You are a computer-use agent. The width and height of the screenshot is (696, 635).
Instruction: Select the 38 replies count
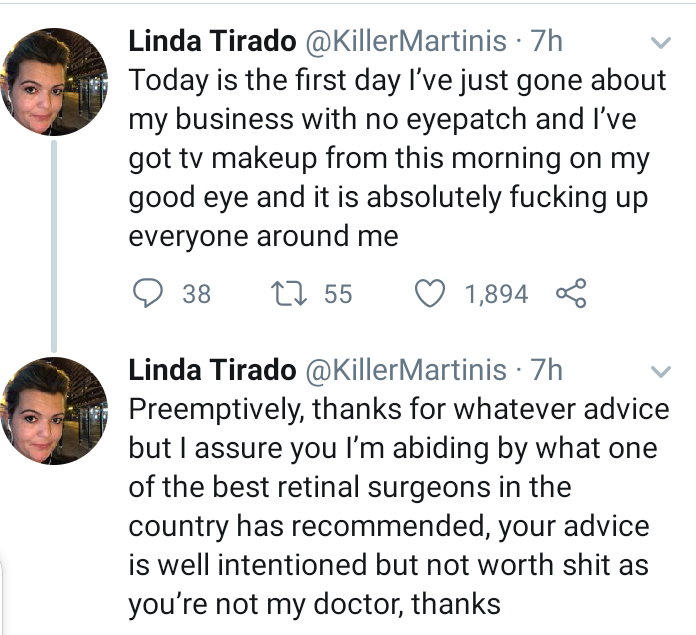[197, 294]
